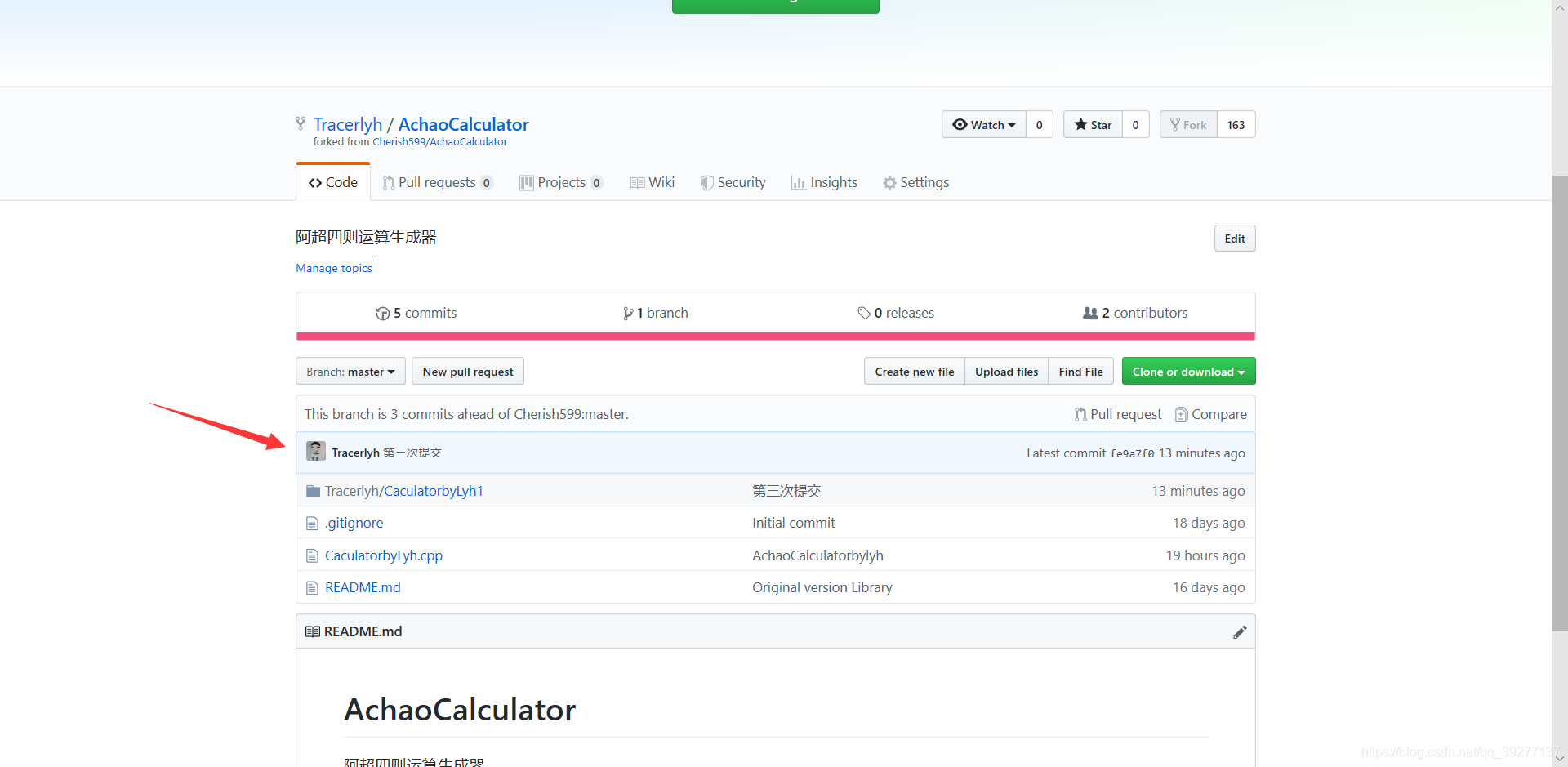Click the branch icon beside 1 branch
Image resolution: width=1568 pixels, height=767 pixels.
[628, 314]
